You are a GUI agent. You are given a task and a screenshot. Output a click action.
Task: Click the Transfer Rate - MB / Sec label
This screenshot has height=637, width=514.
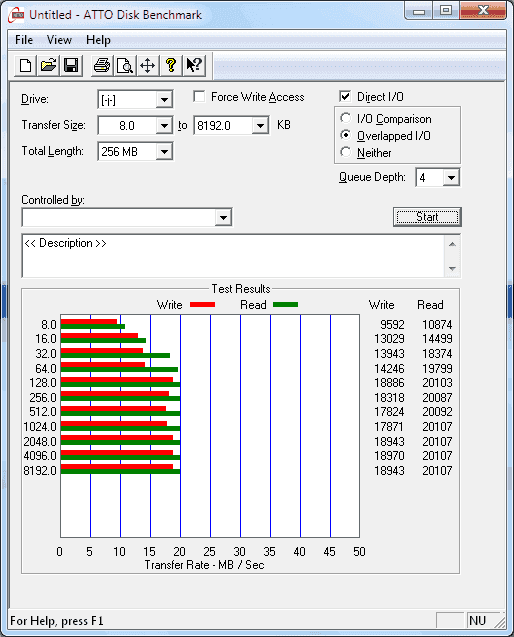tap(204, 565)
